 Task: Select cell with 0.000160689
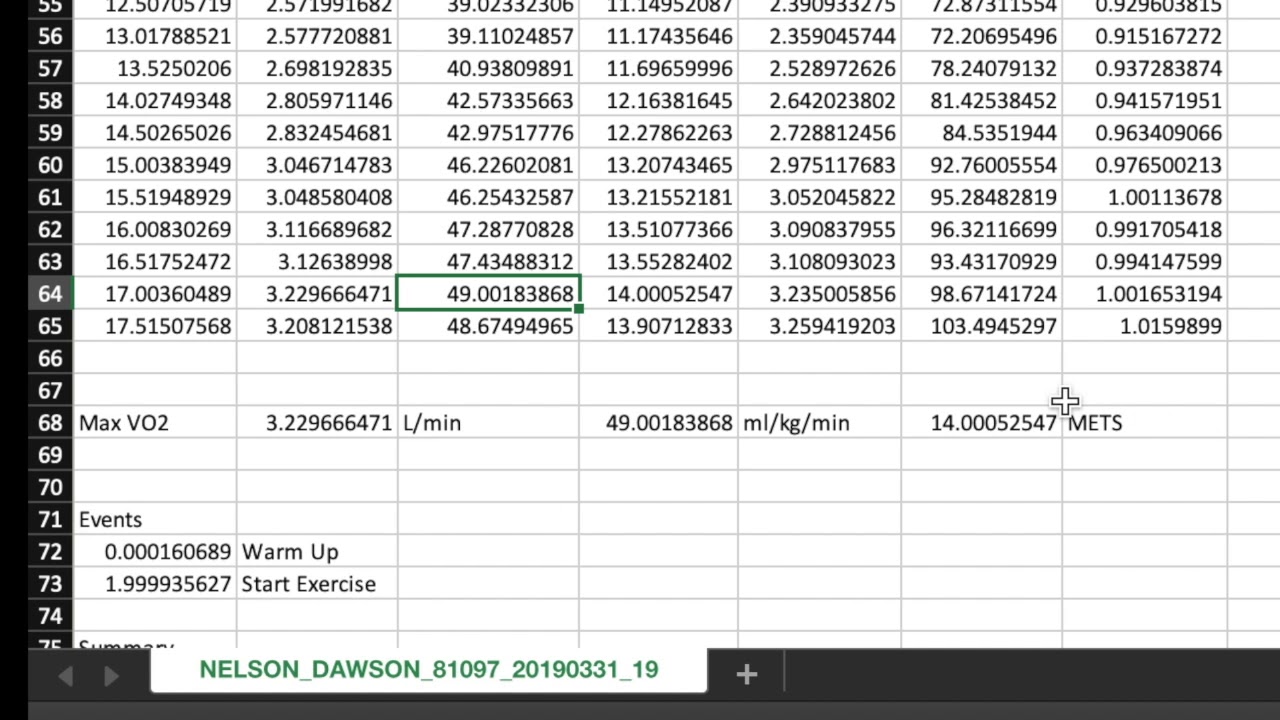(155, 552)
